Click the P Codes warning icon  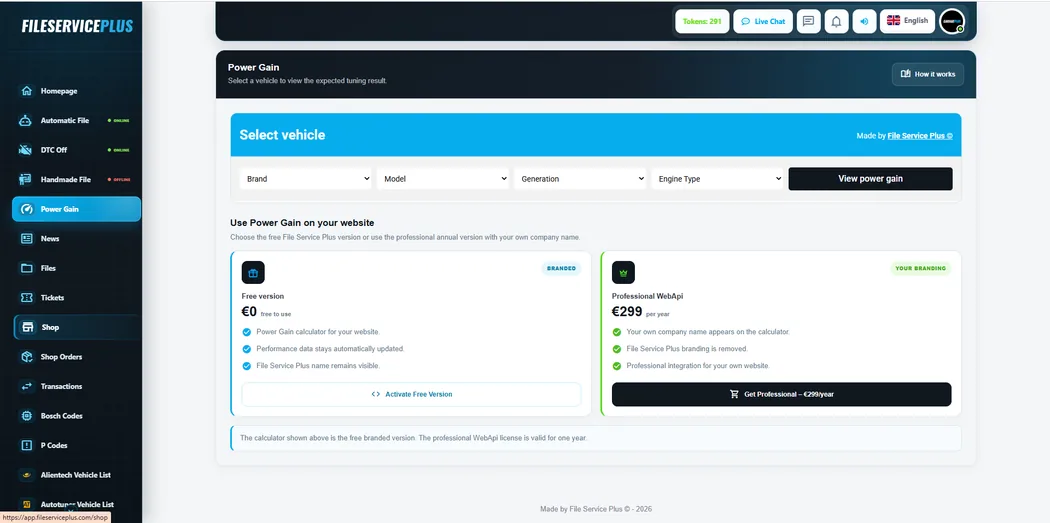26,445
